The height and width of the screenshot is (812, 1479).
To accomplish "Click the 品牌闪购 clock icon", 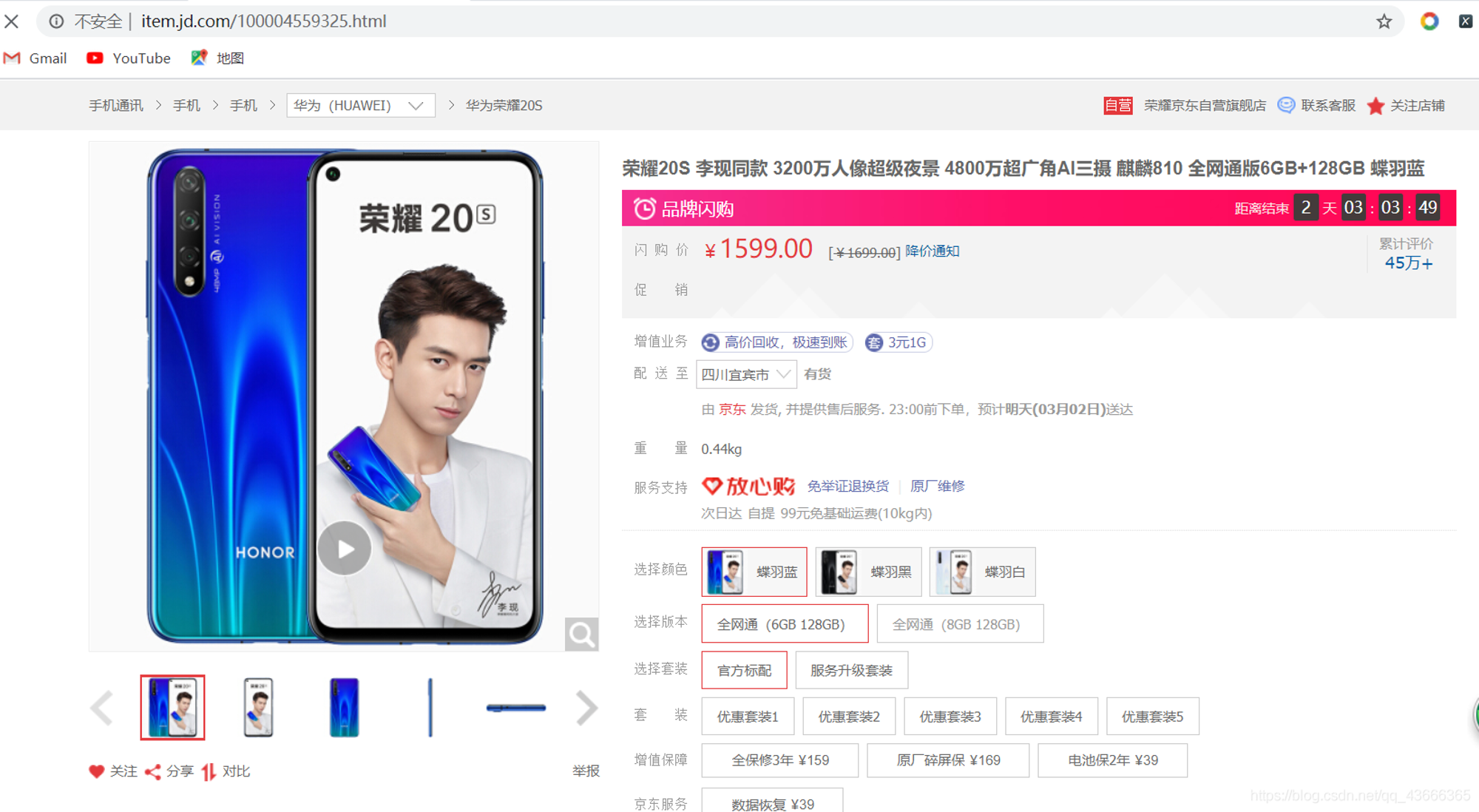I will [644, 209].
